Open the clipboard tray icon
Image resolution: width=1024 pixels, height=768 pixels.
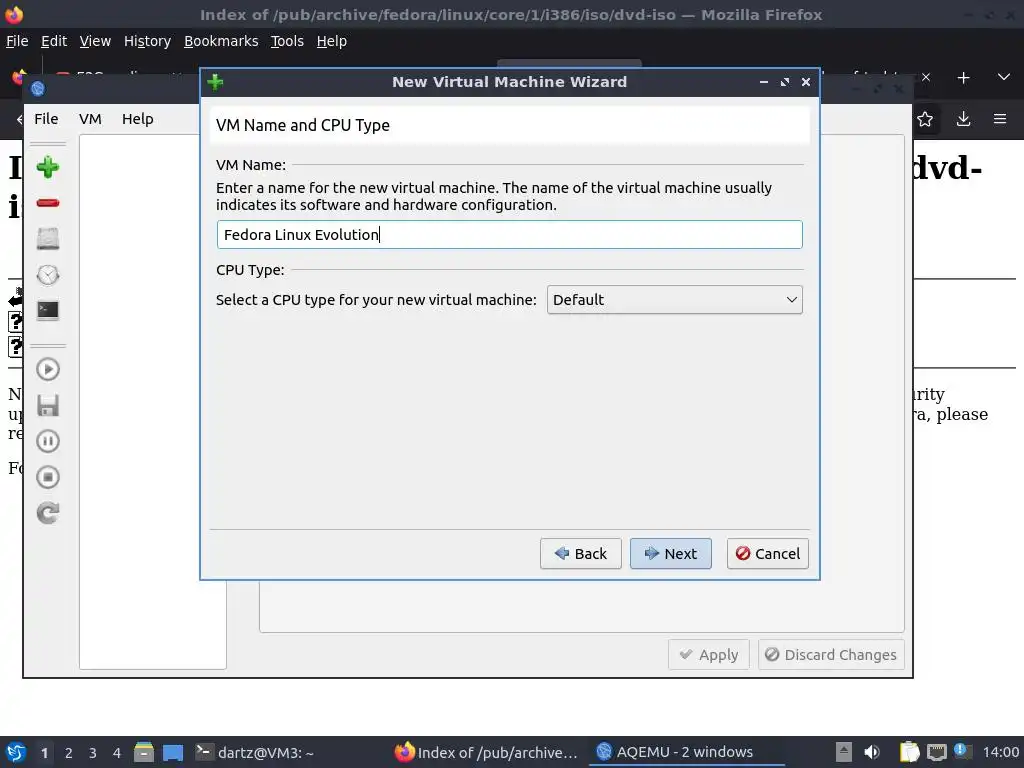point(909,752)
